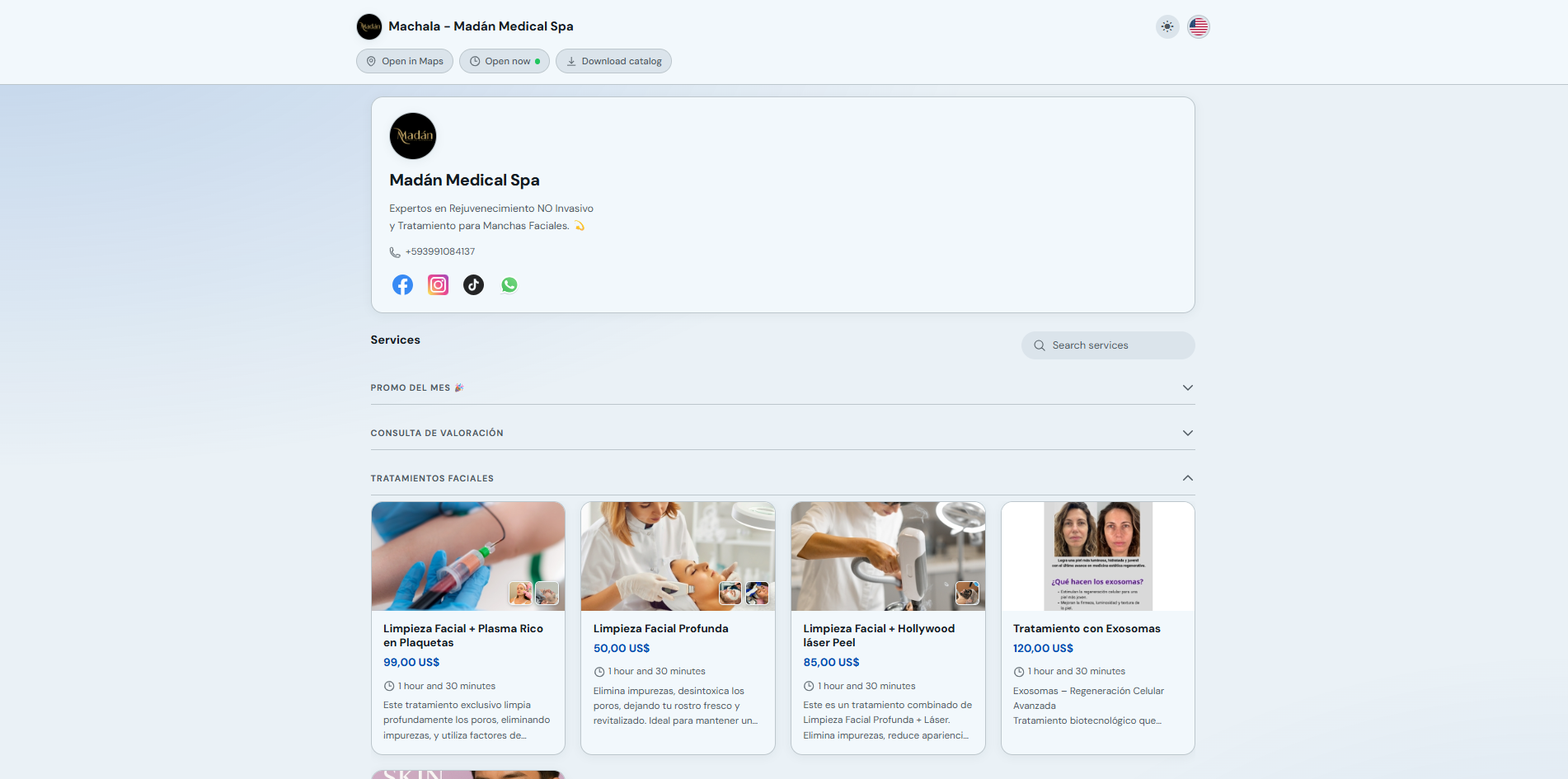1568x779 pixels.
Task: Open Tratamiento con Exosomas image
Action: coord(1098,556)
